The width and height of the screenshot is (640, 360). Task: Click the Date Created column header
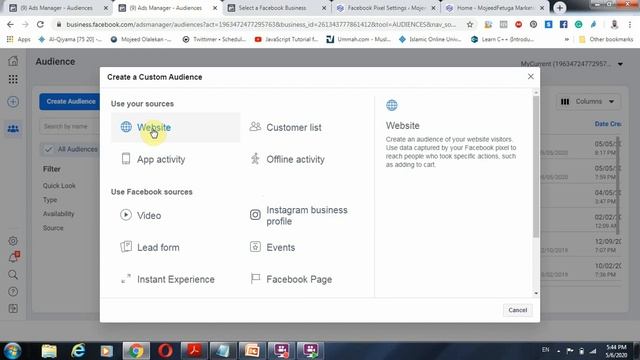(x=608, y=124)
